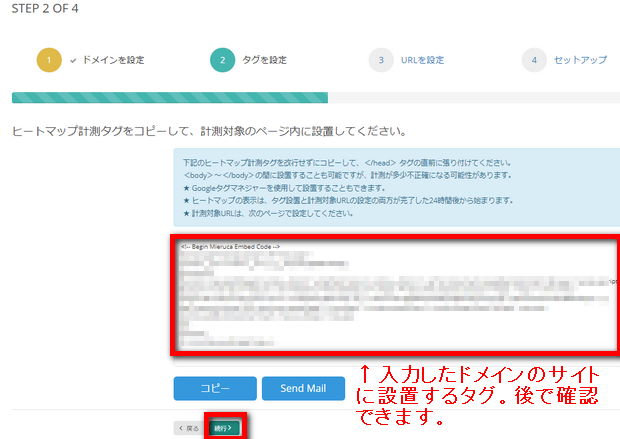Go to the URLを設定 step label
Screen dimensions: 620x439
[421, 60]
